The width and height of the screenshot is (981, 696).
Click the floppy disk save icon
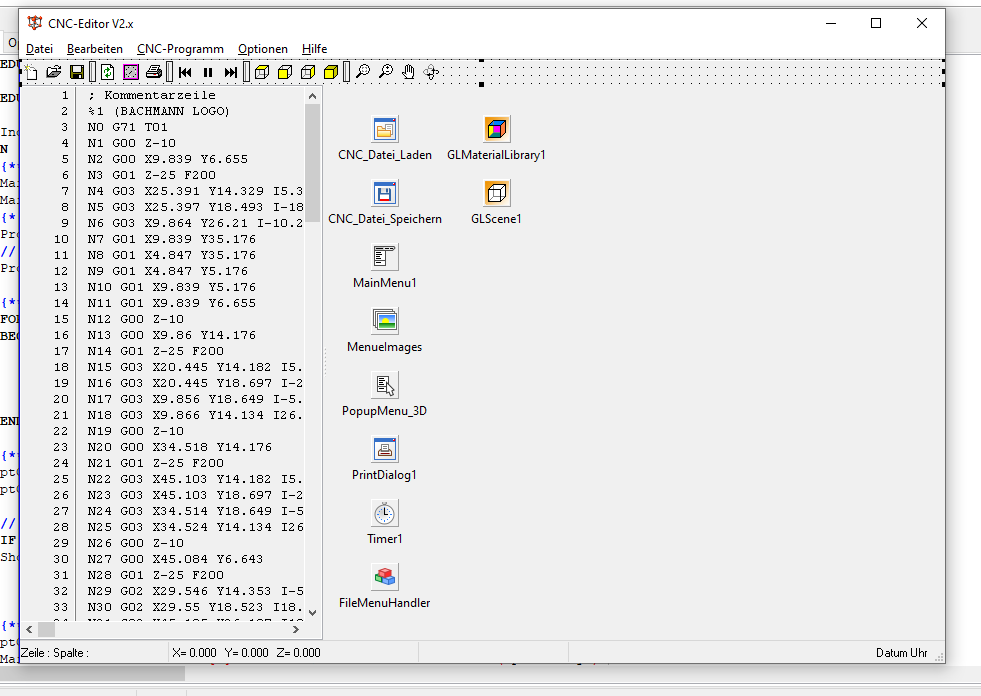tap(77, 72)
